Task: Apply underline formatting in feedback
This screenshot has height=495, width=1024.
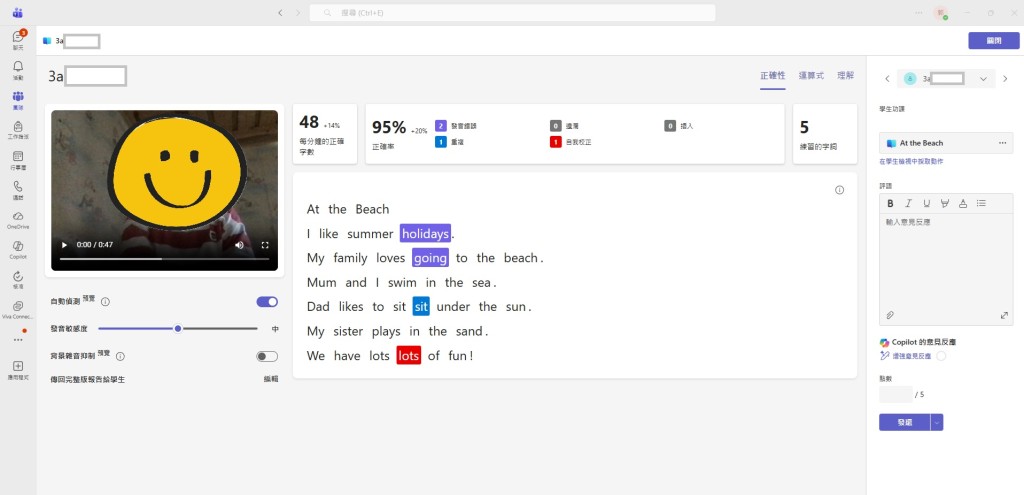Action: click(x=926, y=203)
